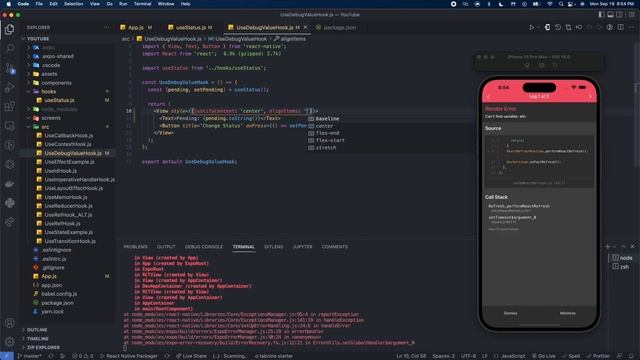Image resolution: width=640 pixels, height=360 pixels.
Task: Click the Split Editor icon in toolbar
Action: pos(620,27)
